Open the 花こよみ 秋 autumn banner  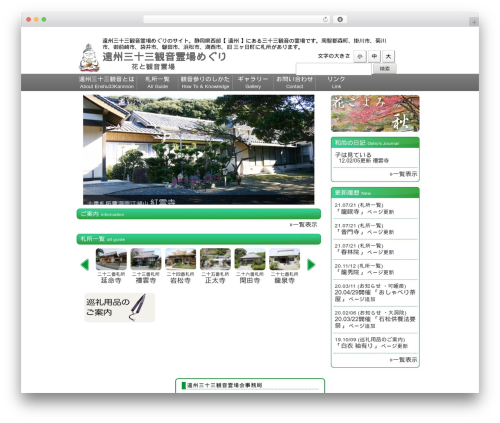[375, 113]
